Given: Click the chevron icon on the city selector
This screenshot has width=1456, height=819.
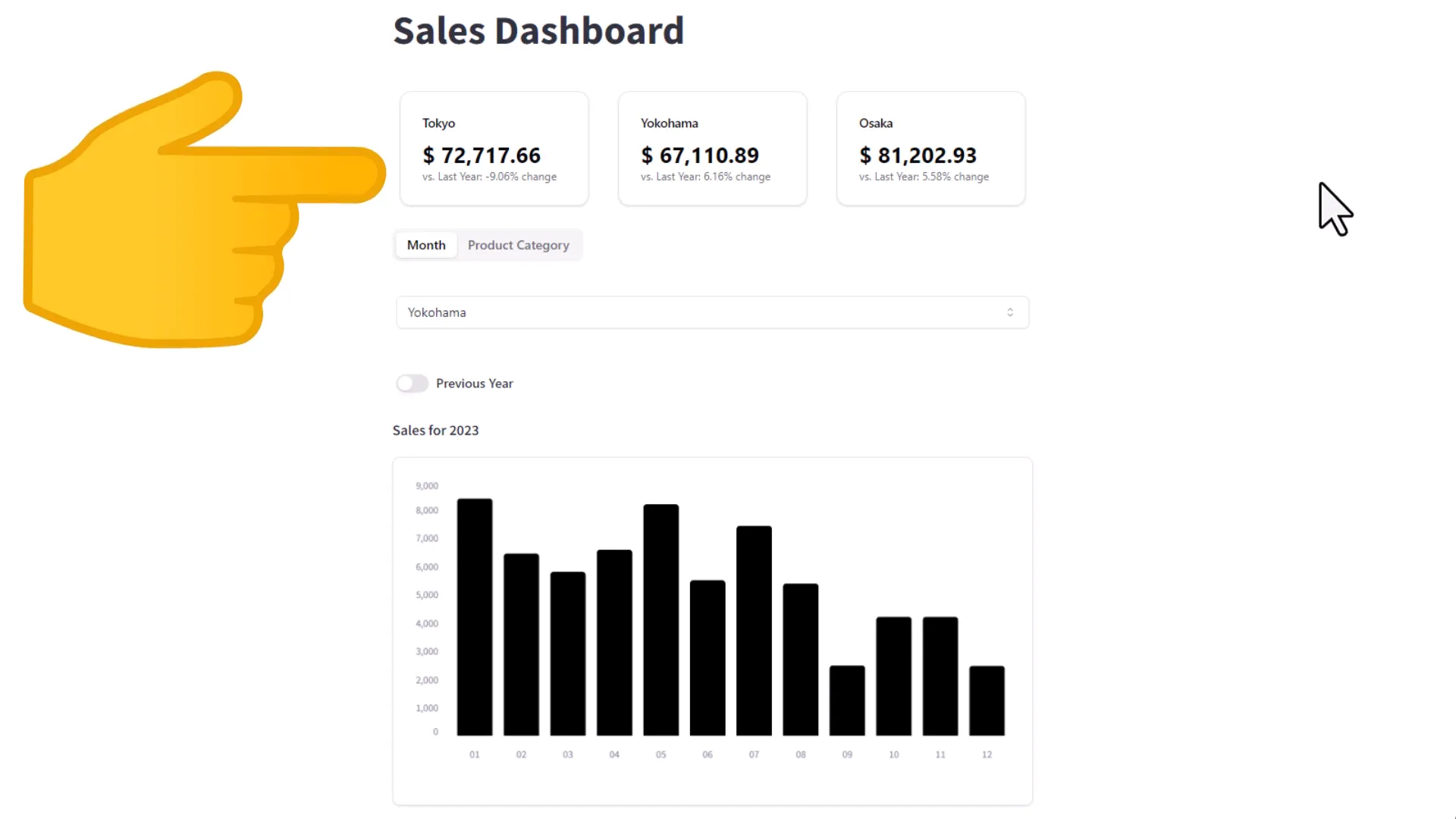Looking at the screenshot, I should [x=1010, y=312].
